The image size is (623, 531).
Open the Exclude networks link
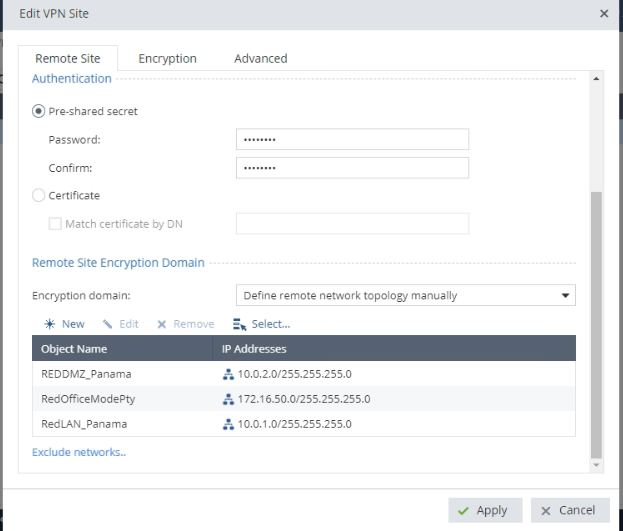[79, 452]
